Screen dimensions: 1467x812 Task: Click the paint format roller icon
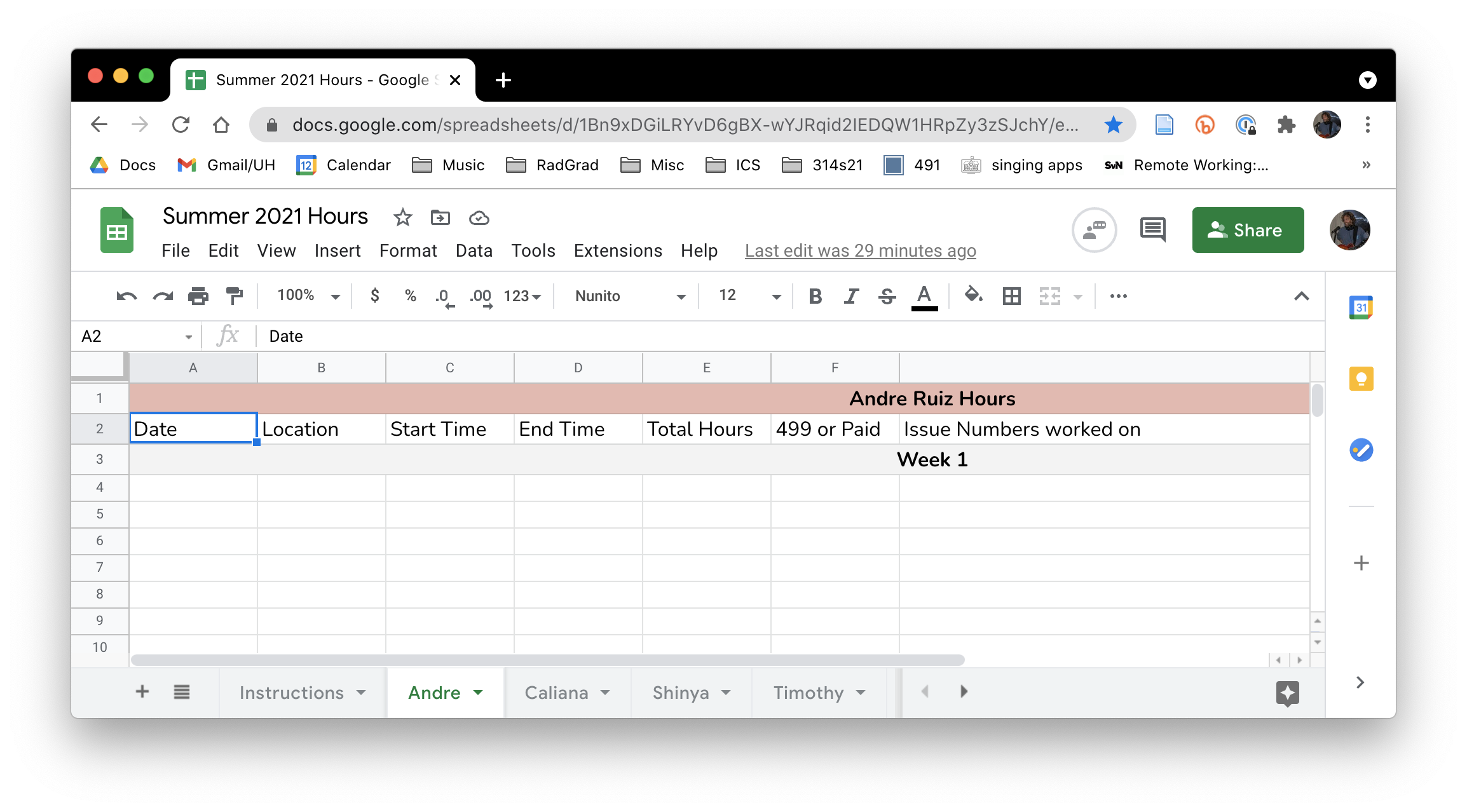[x=234, y=295]
